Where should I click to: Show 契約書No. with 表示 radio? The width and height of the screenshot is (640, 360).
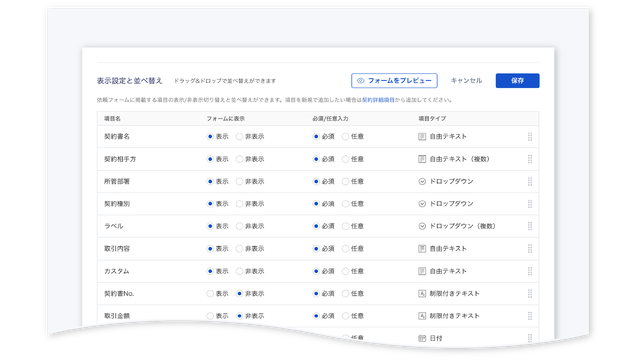pos(210,293)
